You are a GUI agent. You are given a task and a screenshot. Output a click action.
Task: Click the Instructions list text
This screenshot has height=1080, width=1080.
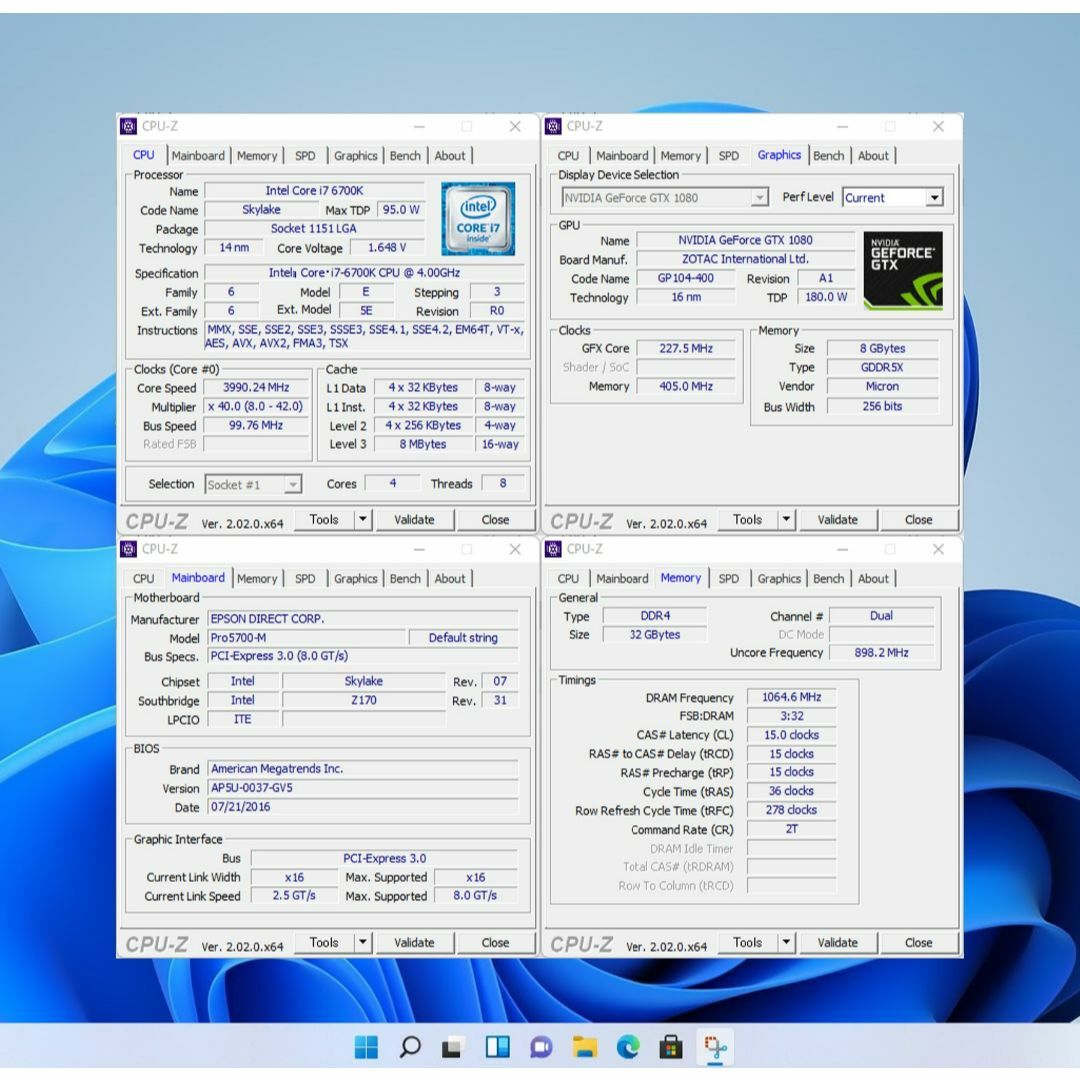pyautogui.click(x=364, y=336)
